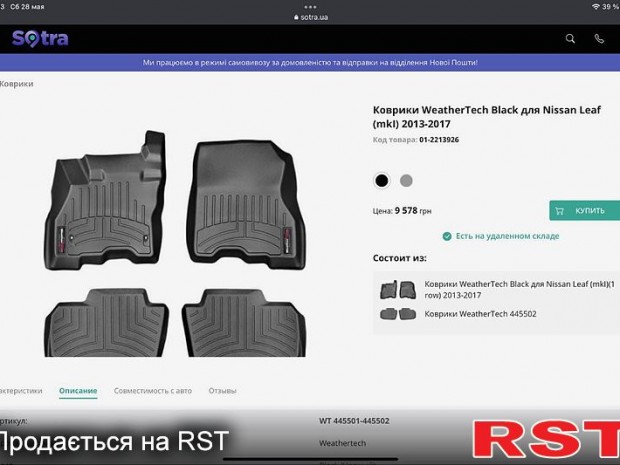Open the Коврики WeatherTech 445502 link
The width and height of the screenshot is (620, 465).
(x=480, y=314)
